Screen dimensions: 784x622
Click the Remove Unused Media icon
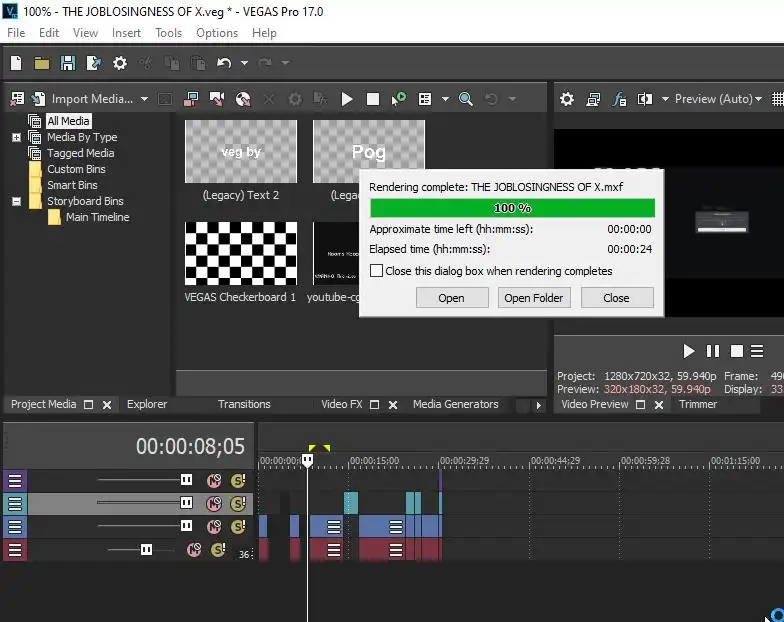tap(17, 98)
